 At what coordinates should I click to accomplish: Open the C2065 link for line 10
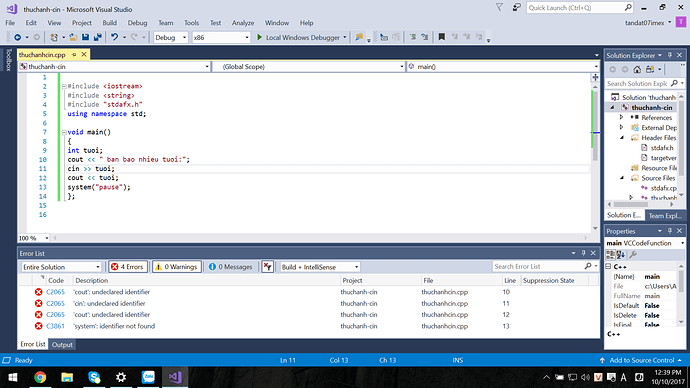(x=55, y=292)
